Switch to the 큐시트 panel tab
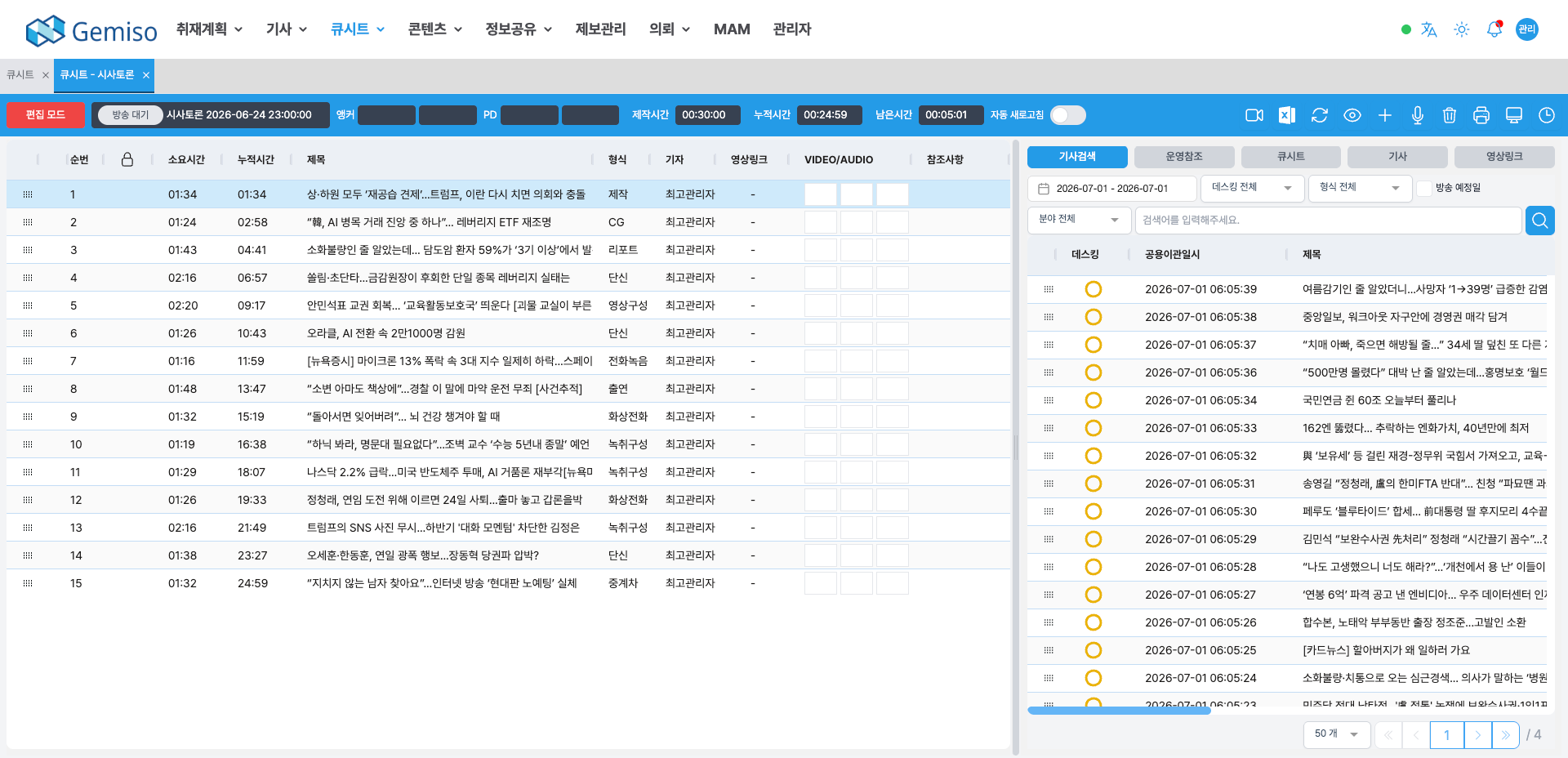The image size is (1568, 758). tap(1291, 157)
